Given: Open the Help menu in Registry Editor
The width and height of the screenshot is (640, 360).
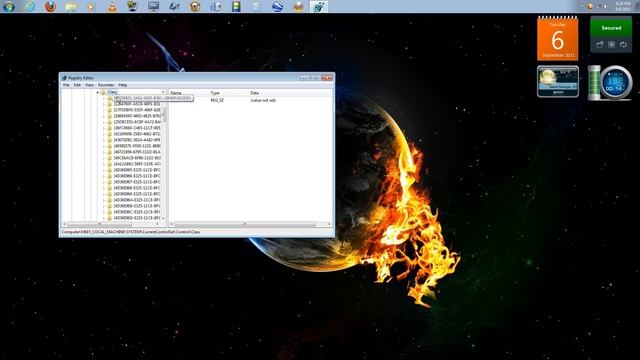Looking at the screenshot, I should pyautogui.click(x=122, y=85).
